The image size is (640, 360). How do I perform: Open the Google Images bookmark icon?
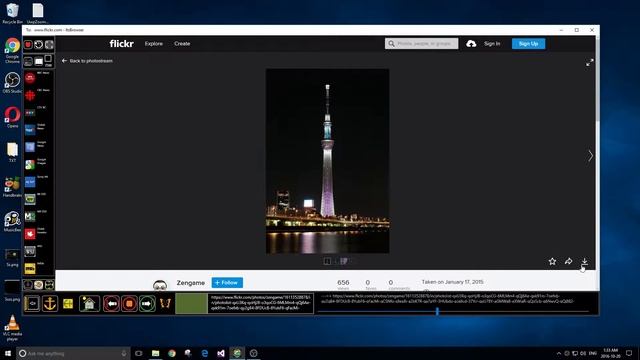(x=30, y=164)
